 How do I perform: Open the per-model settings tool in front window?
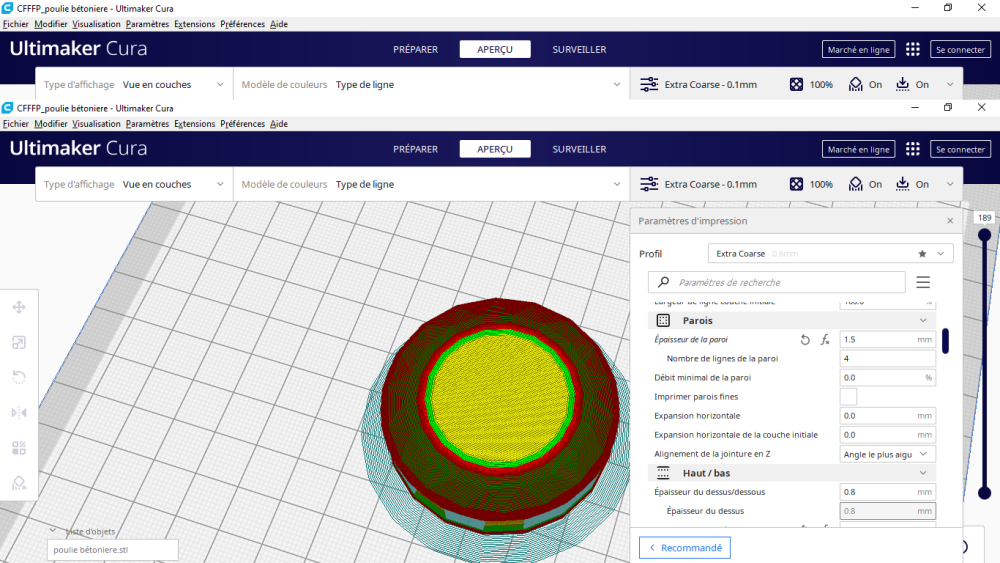[19, 448]
